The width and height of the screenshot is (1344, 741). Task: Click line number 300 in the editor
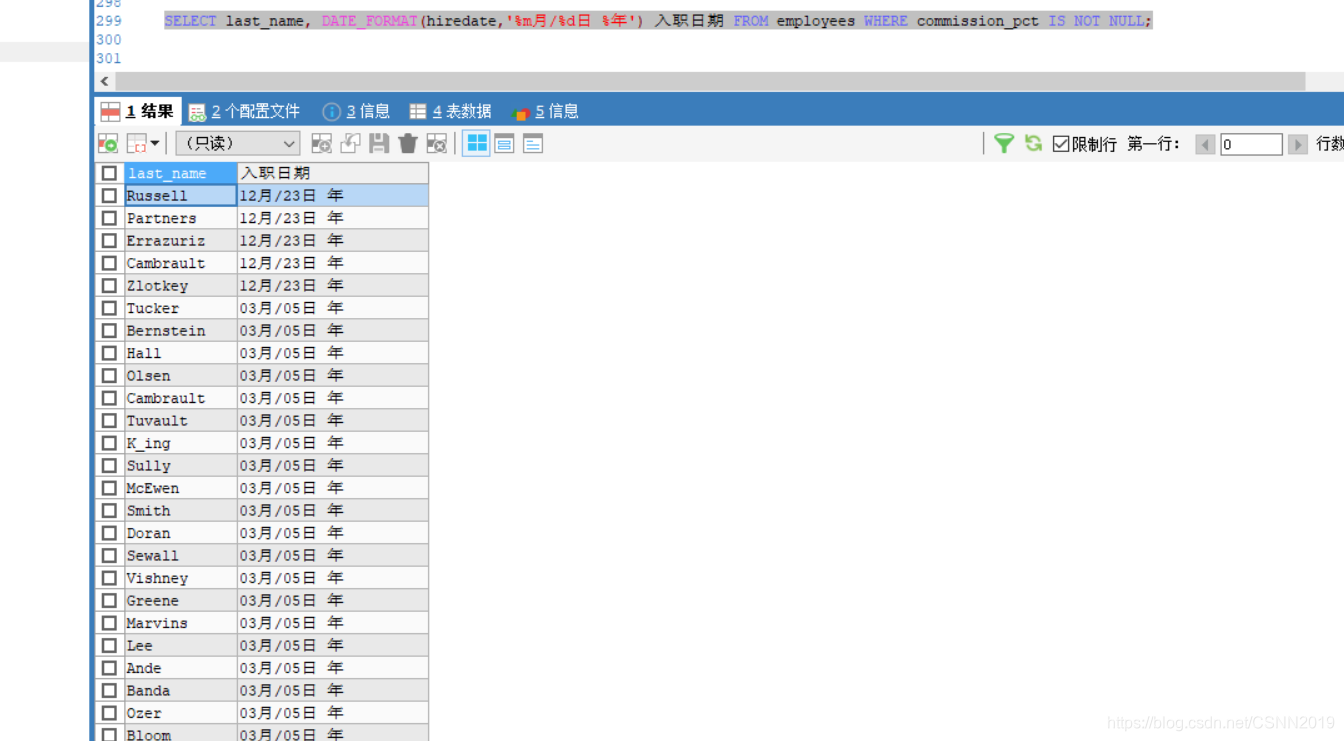109,40
